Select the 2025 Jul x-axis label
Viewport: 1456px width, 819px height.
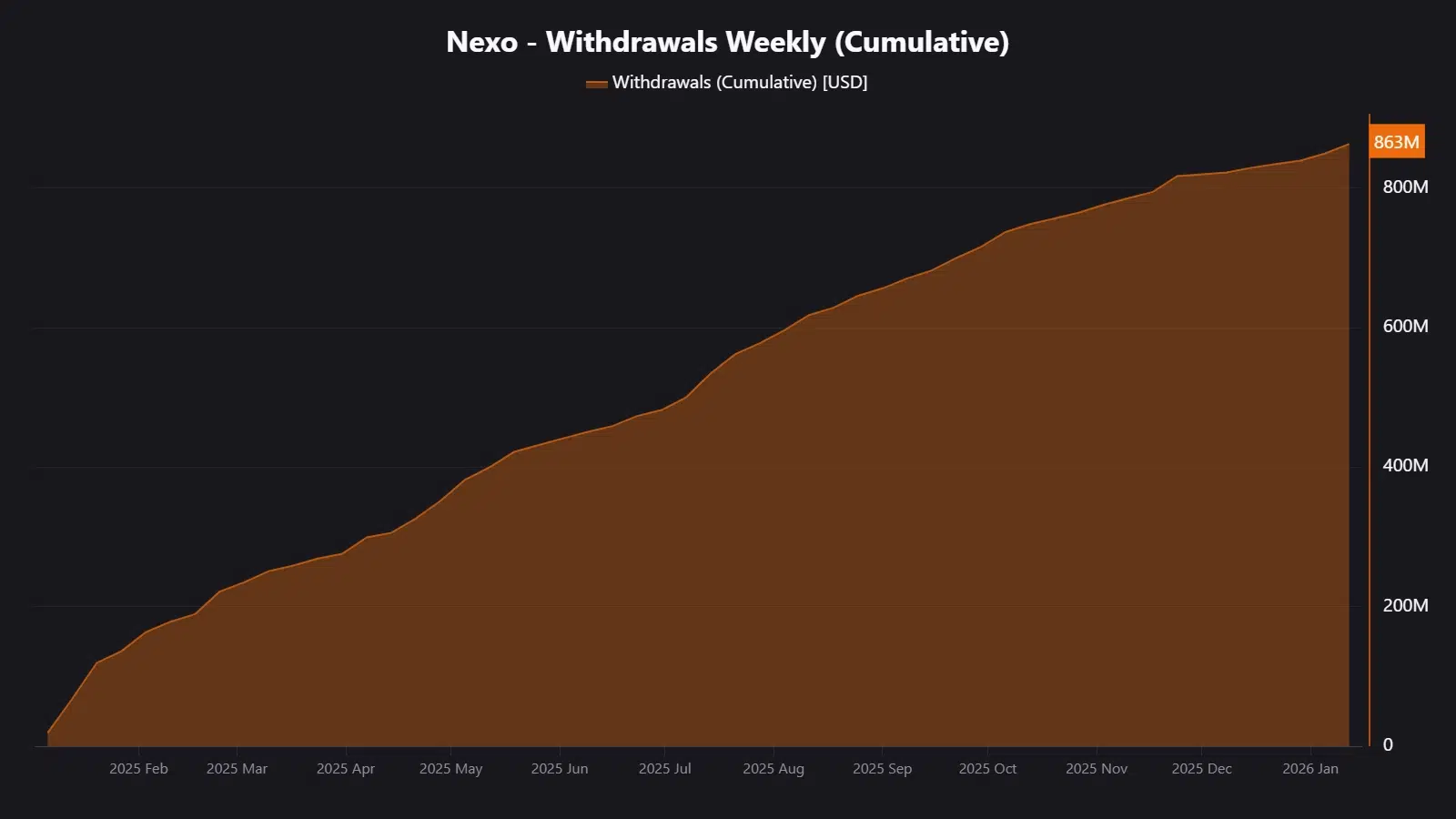tap(665, 769)
